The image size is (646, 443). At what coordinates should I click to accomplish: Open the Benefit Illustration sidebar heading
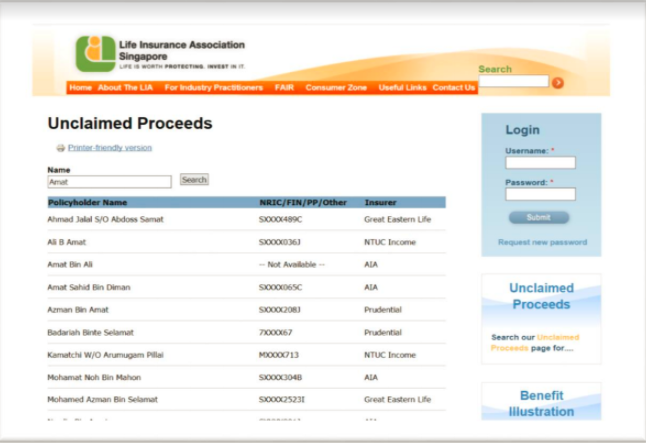click(x=541, y=403)
